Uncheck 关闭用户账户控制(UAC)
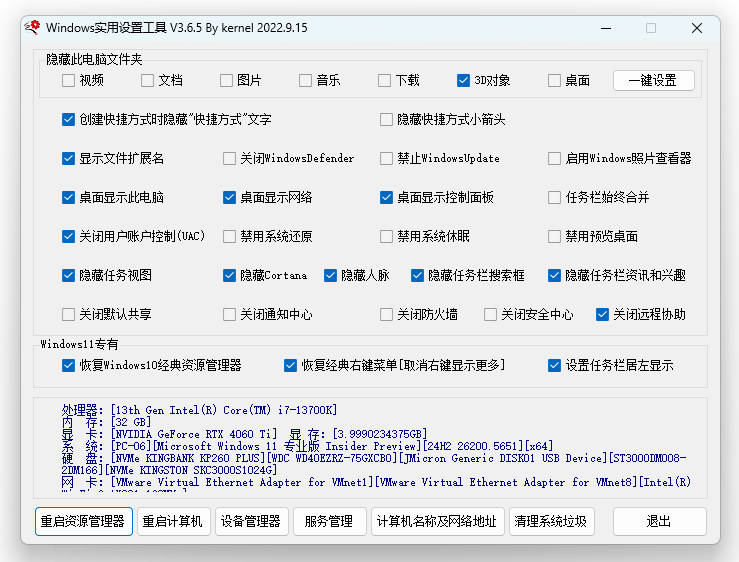 point(68,236)
